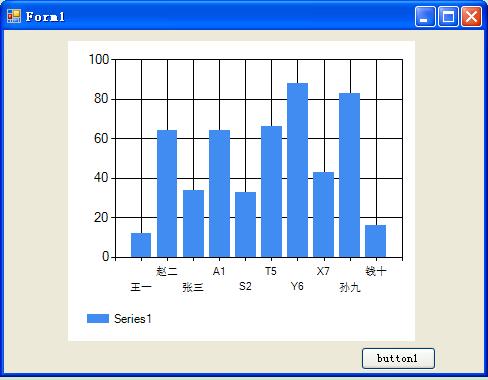Click the Series1 legend color swatch
Image resolution: width=488 pixels, height=380 pixels.
tap(98, 318)
